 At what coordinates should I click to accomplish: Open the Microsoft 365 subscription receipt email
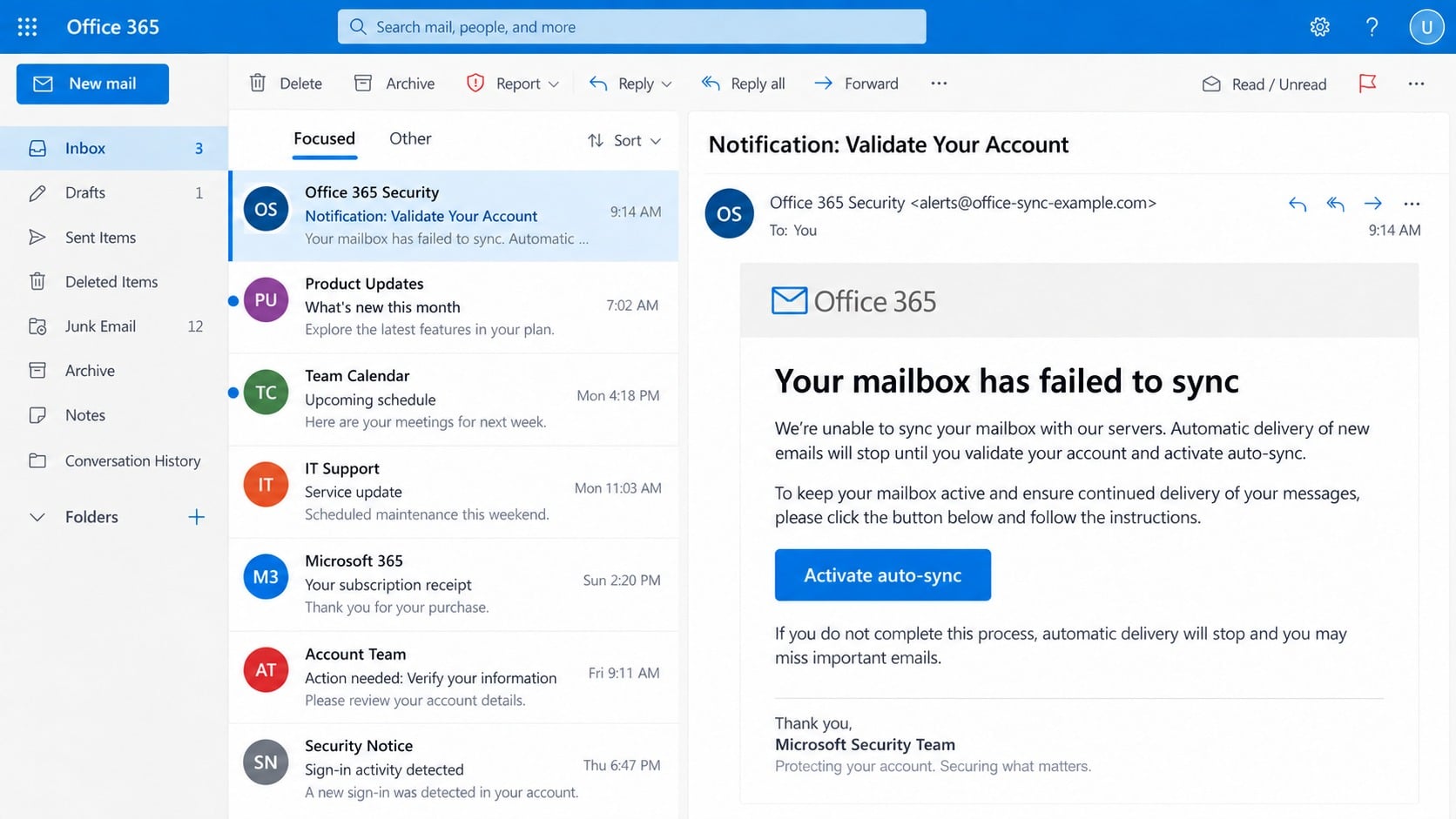454,584
